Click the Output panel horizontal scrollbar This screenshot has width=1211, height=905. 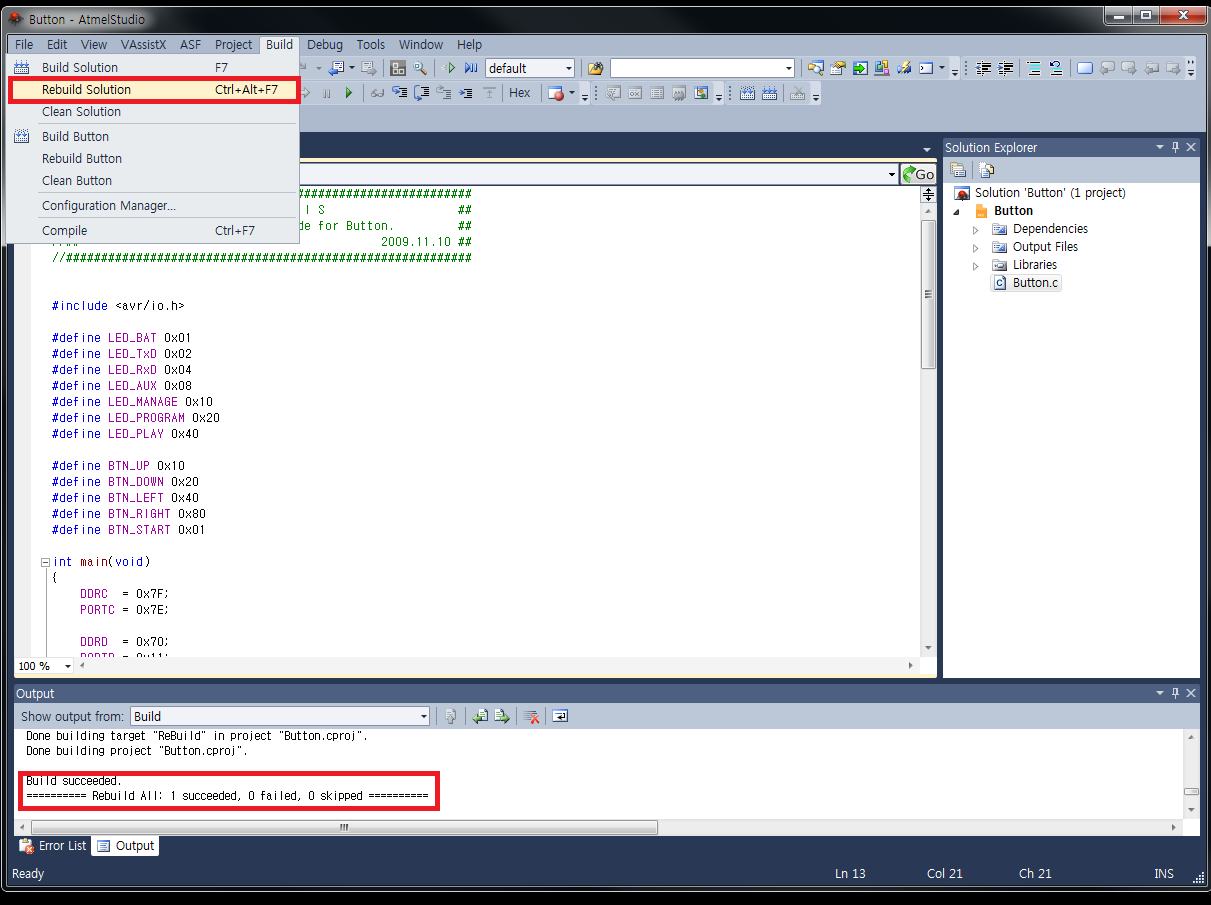344,827
